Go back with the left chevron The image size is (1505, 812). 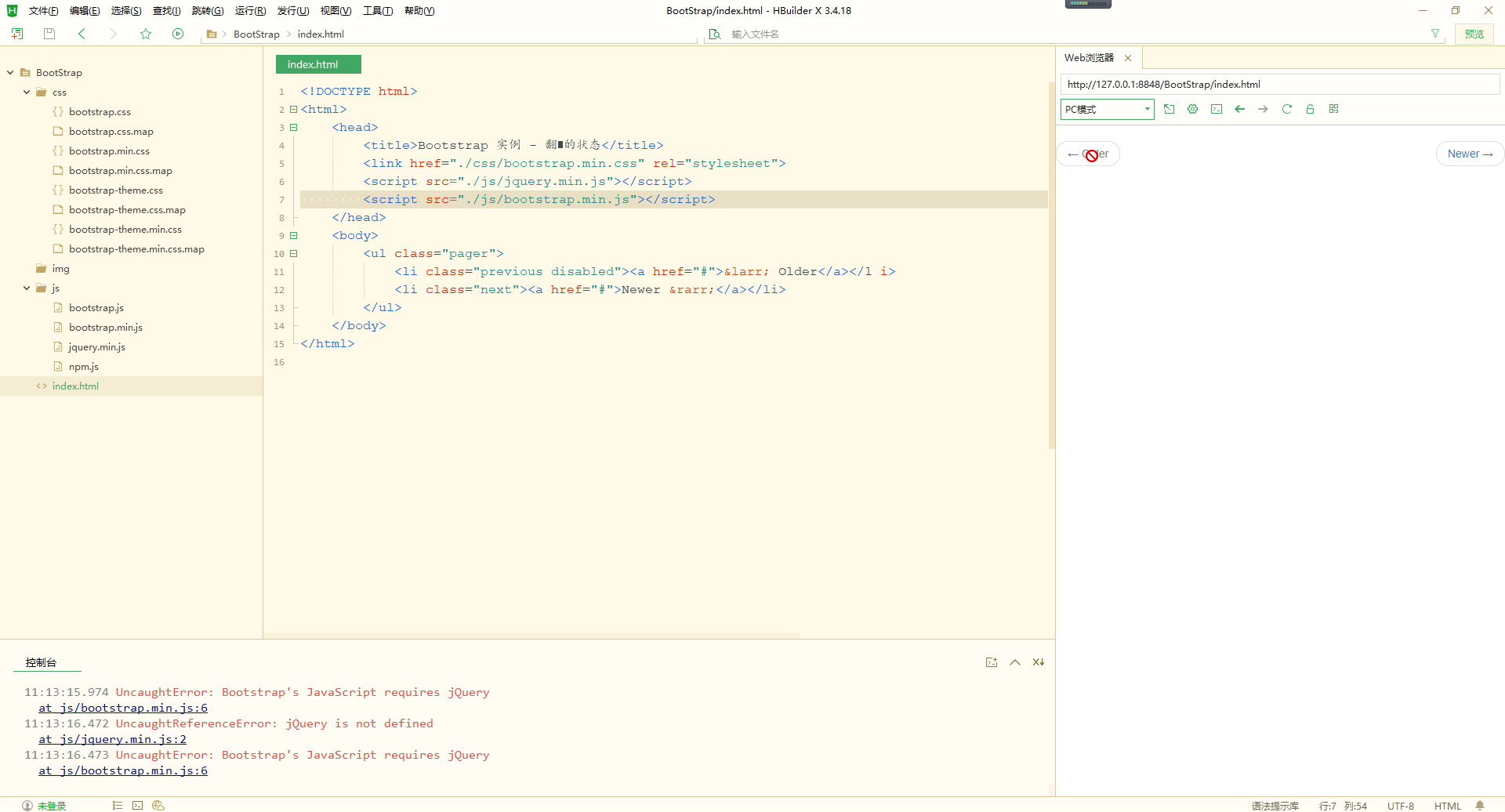(x=82, y=34)
